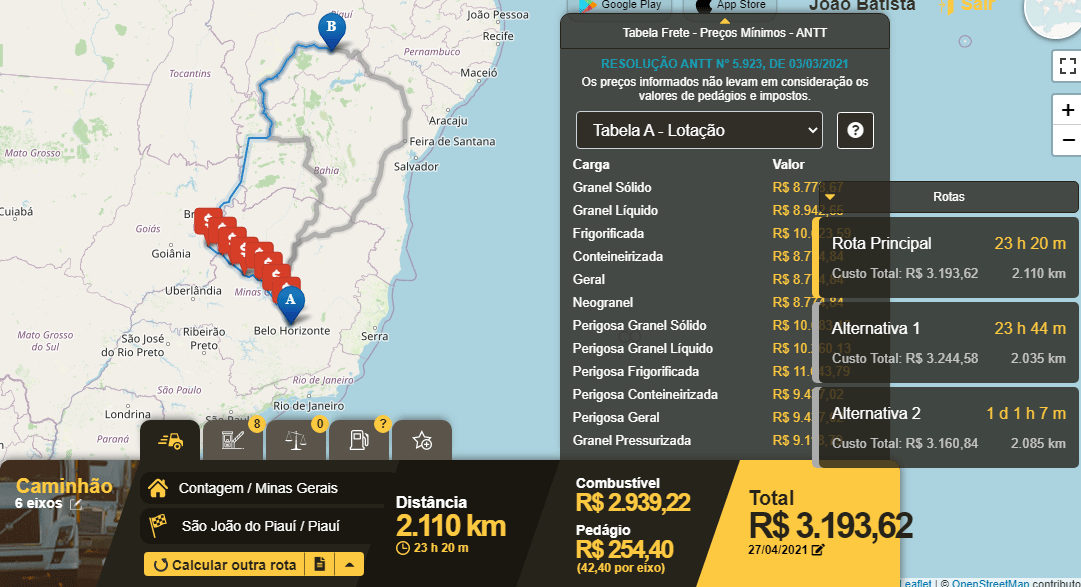
Task: Select the truck route summary tab
Action: coord(170,440)
